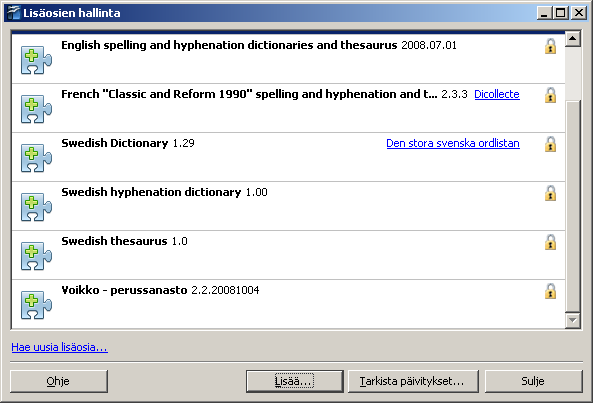This screenshot has height=403, width=593.
Task: Open the Dicollecte publisher link
Action: pos(497,94)
